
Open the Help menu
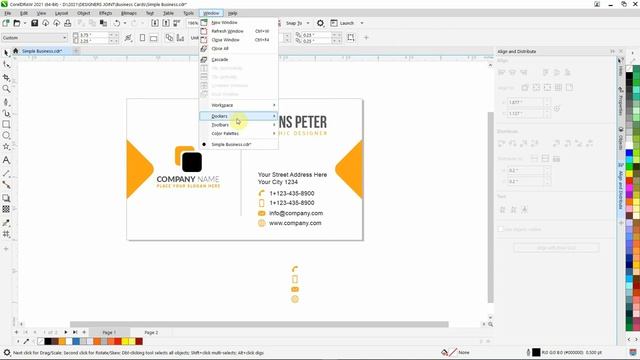232,13
